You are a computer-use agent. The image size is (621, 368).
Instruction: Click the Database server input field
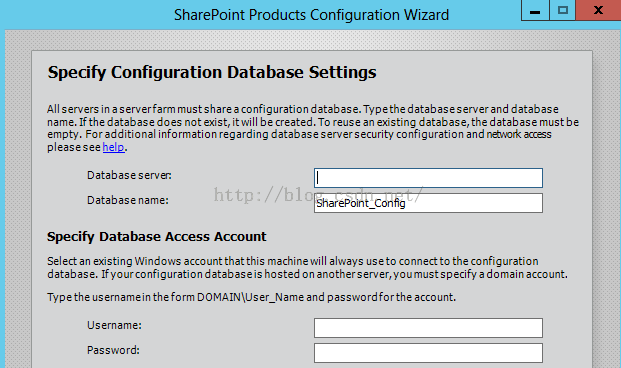pos(428,178)
